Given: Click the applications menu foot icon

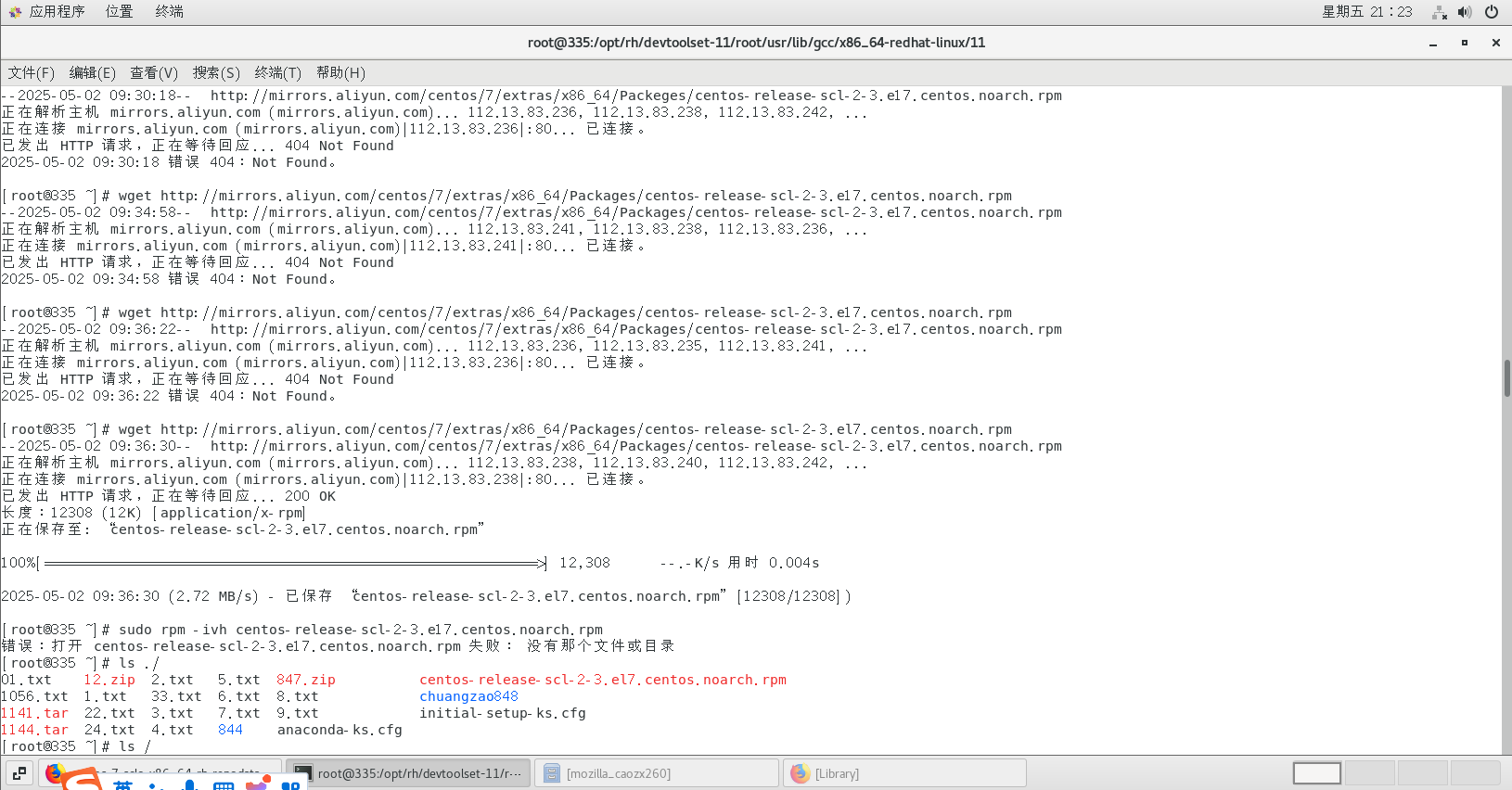Looking at the screenshot, I should coord(15,12).
